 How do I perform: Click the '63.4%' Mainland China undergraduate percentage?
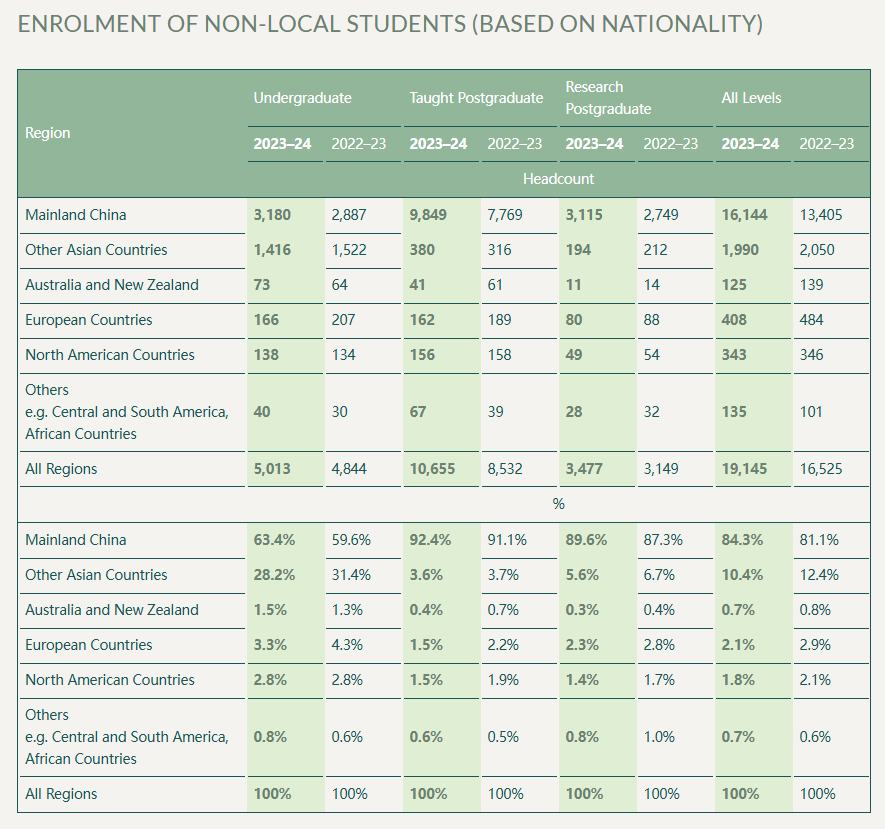coord(274,540)
